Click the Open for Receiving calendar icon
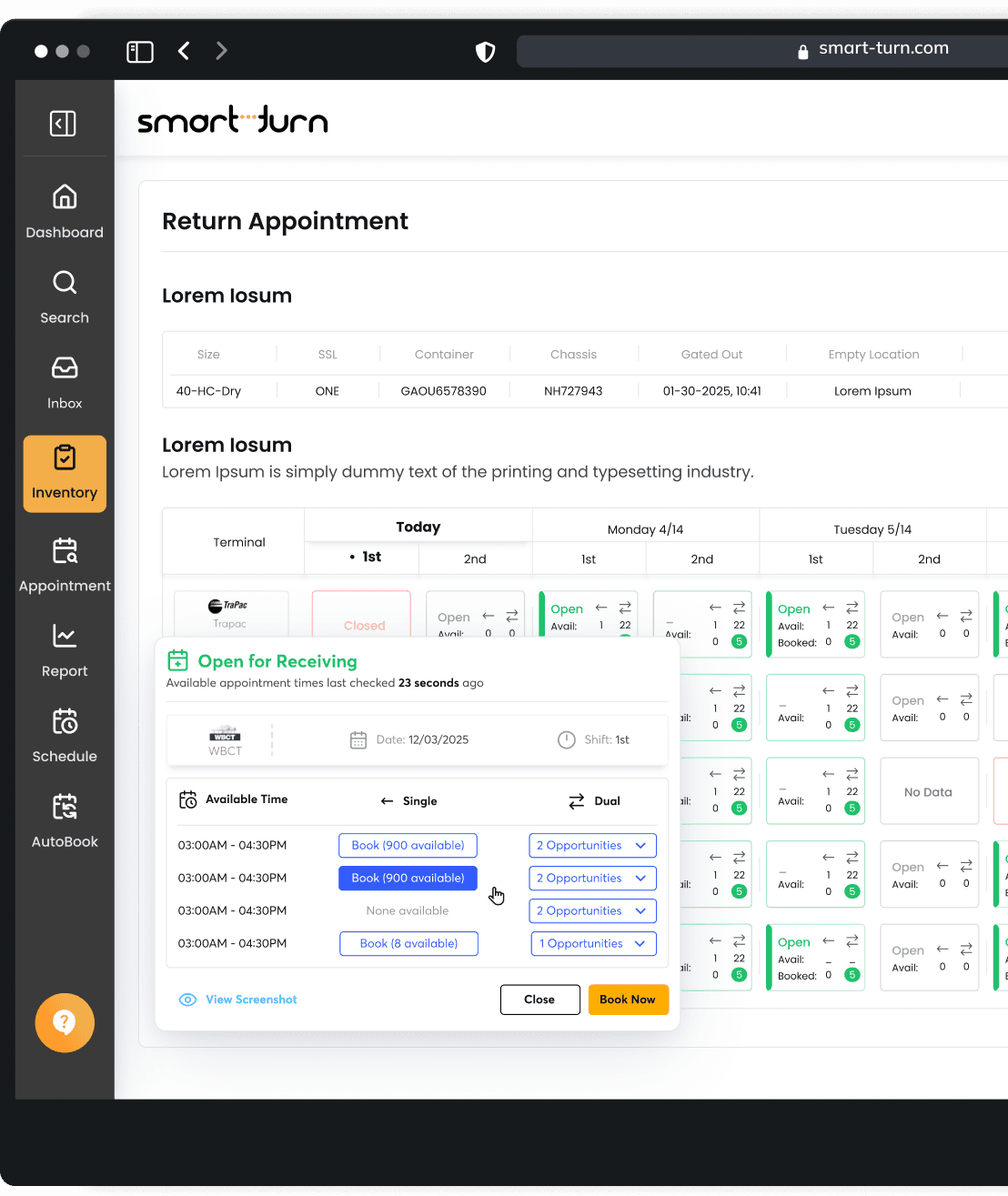This screenshot has width=1008, height=1196. (x=178, y=660)
